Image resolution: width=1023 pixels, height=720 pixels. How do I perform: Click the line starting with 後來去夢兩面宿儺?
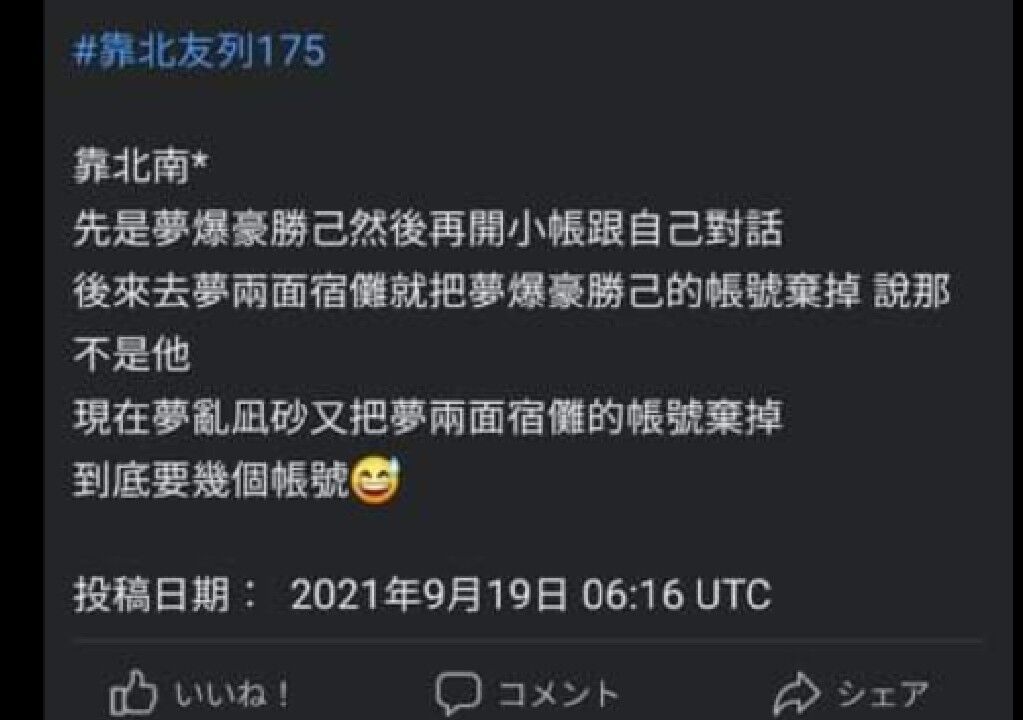(x=511, y=291)
